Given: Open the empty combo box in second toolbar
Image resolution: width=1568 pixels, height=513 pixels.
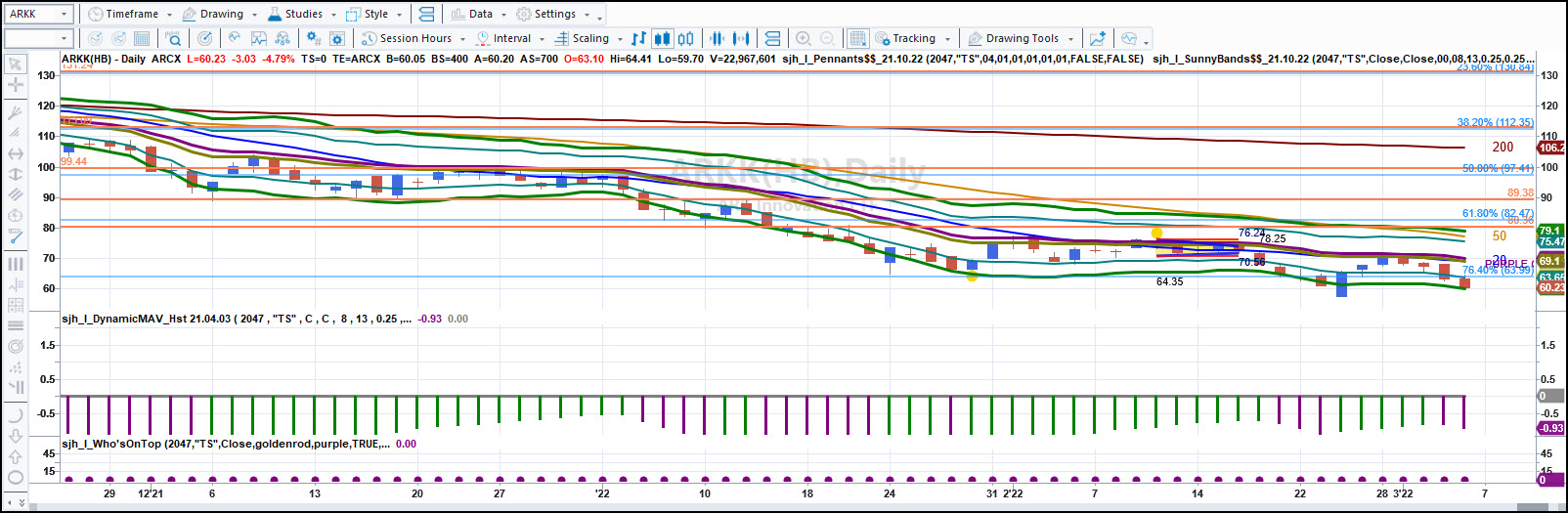Looking at the screenshot, I should (x=38, y=38).
